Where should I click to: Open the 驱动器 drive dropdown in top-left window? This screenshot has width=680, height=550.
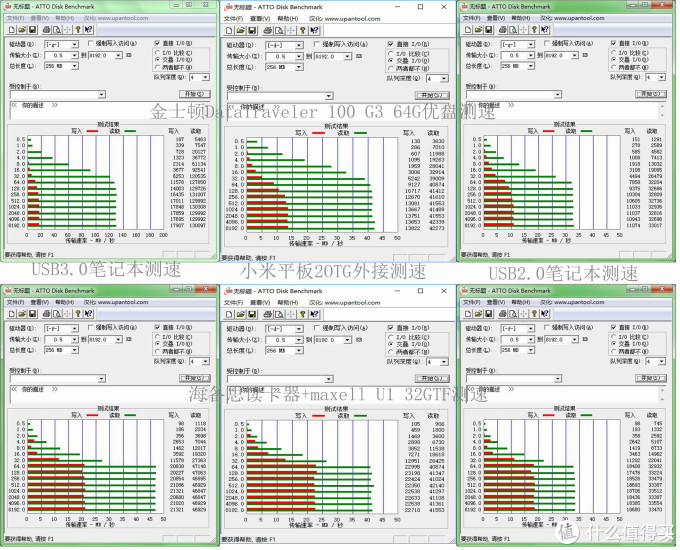tap(75, 45)
